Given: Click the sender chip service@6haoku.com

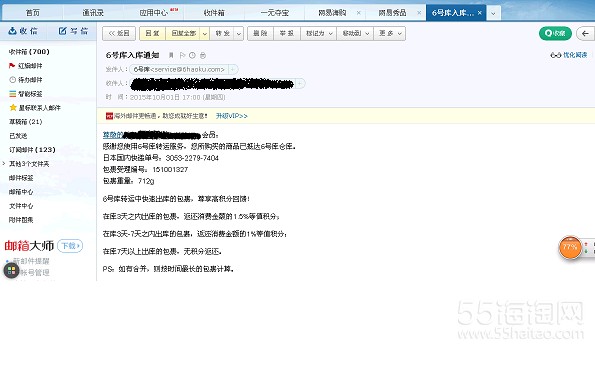Looking at the screenshot, I should pyautogui.click(x=179, y=69).
